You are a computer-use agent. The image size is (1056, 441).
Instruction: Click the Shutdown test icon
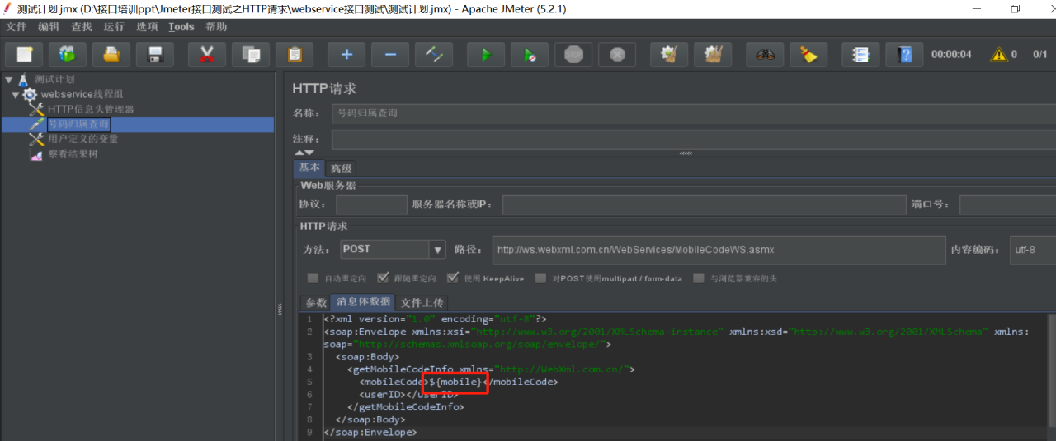(617, 55)
